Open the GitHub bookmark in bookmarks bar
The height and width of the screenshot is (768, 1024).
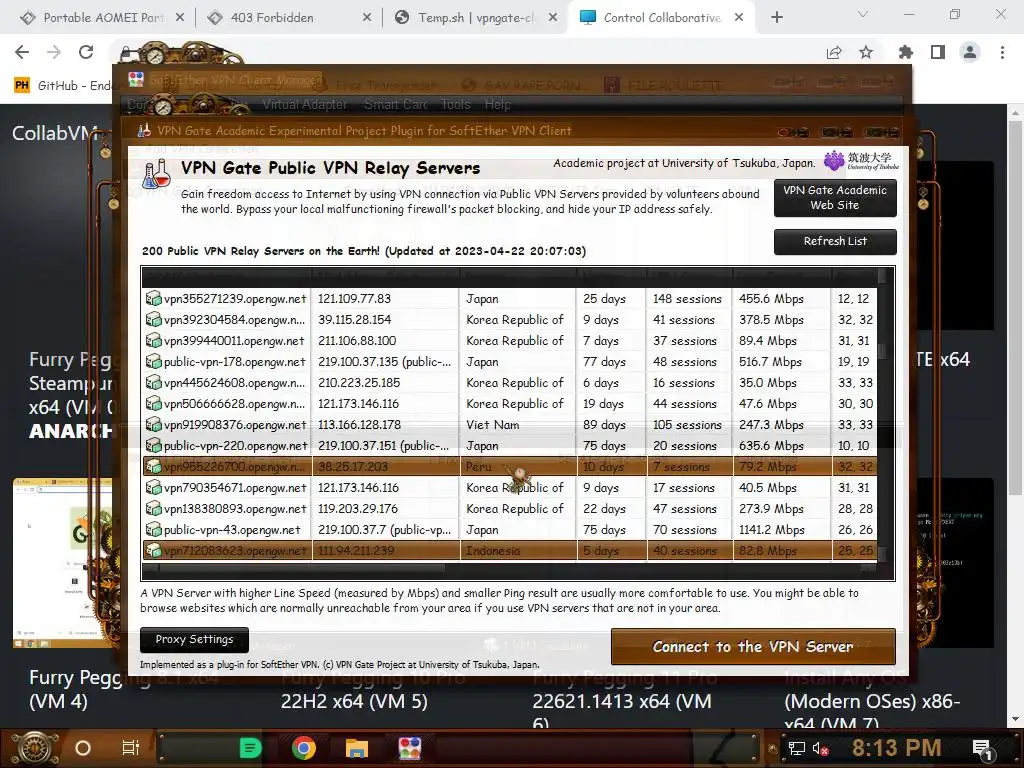tap(63, 86)
